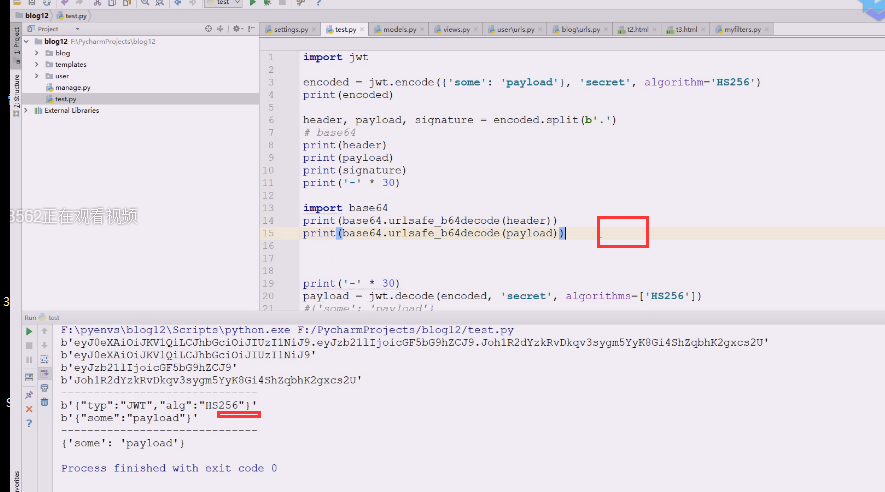Click the jwt.decode payload line in editor

point(502,296)
